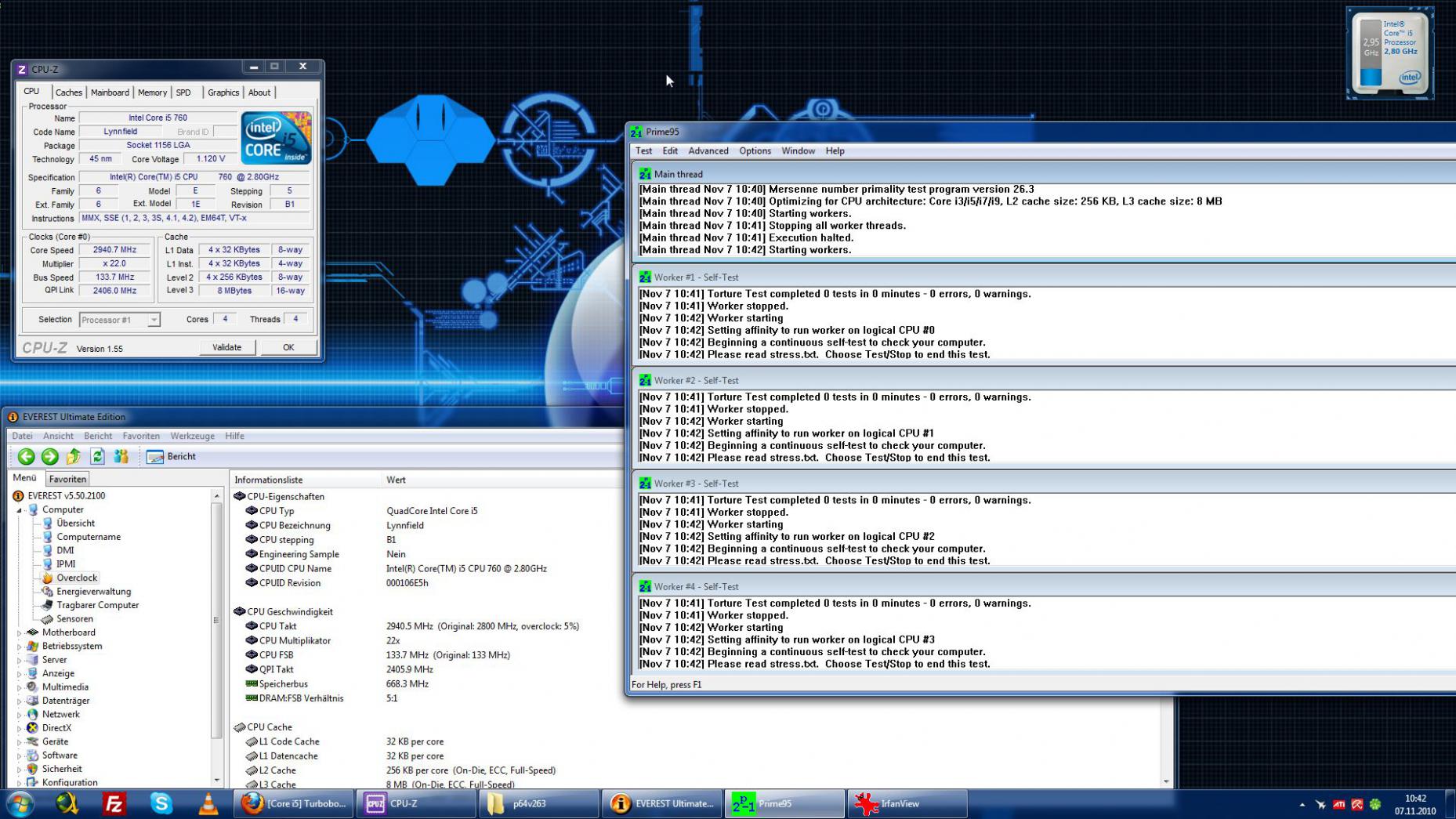Image resolution: width=1456 pixels, height=819 pixels.
Task: Launch VLC media player from the taskbar
Action: click(x=208, y=804)
